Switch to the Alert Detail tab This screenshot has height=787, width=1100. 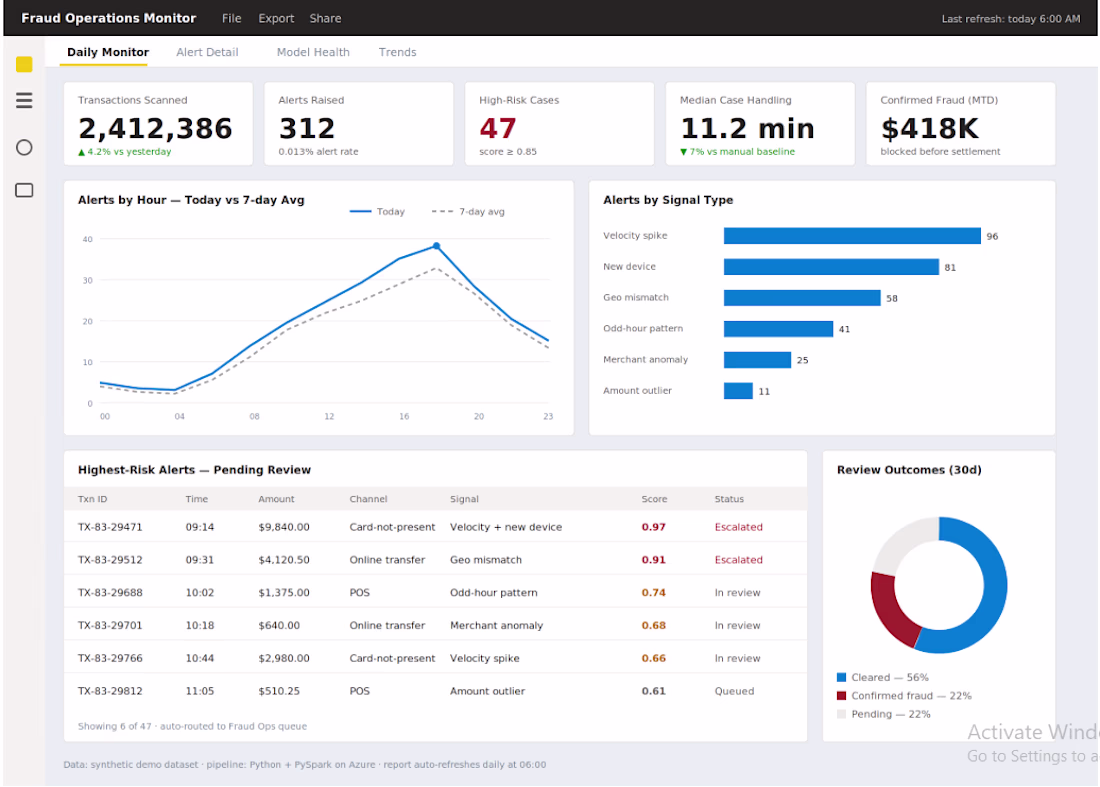(x=207, y=52)
